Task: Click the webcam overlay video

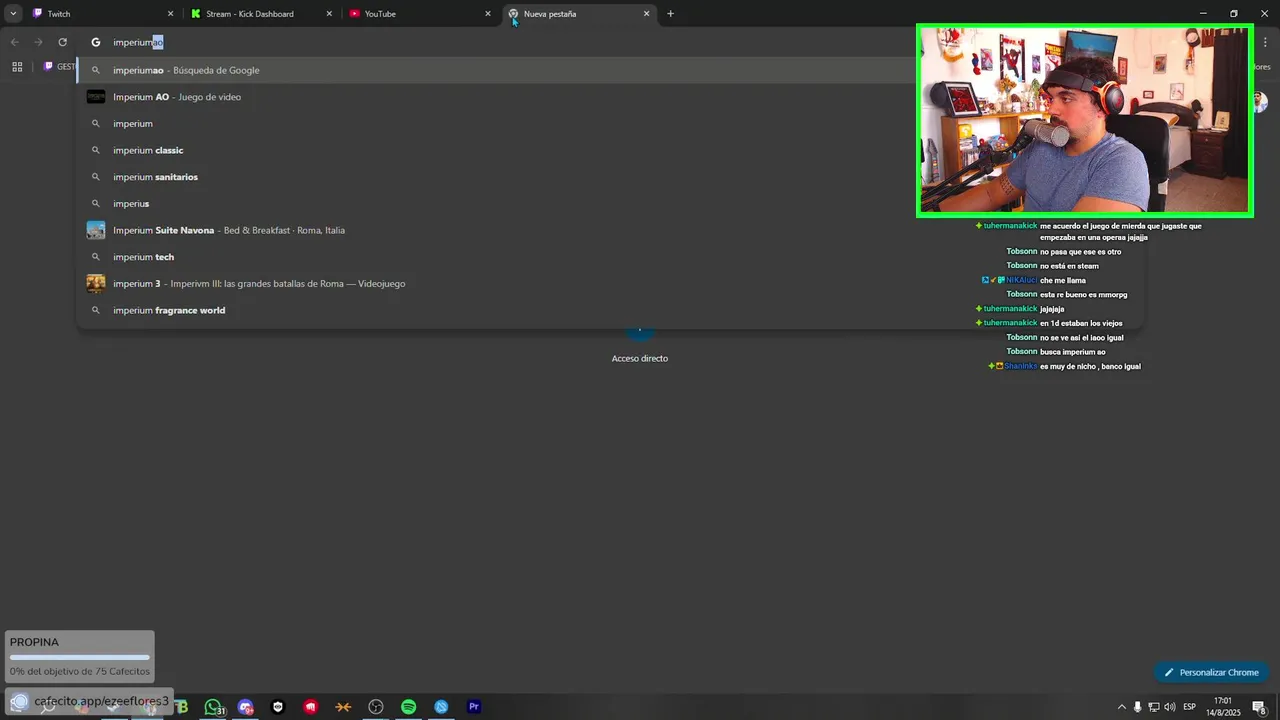Action: point(1085,121)
